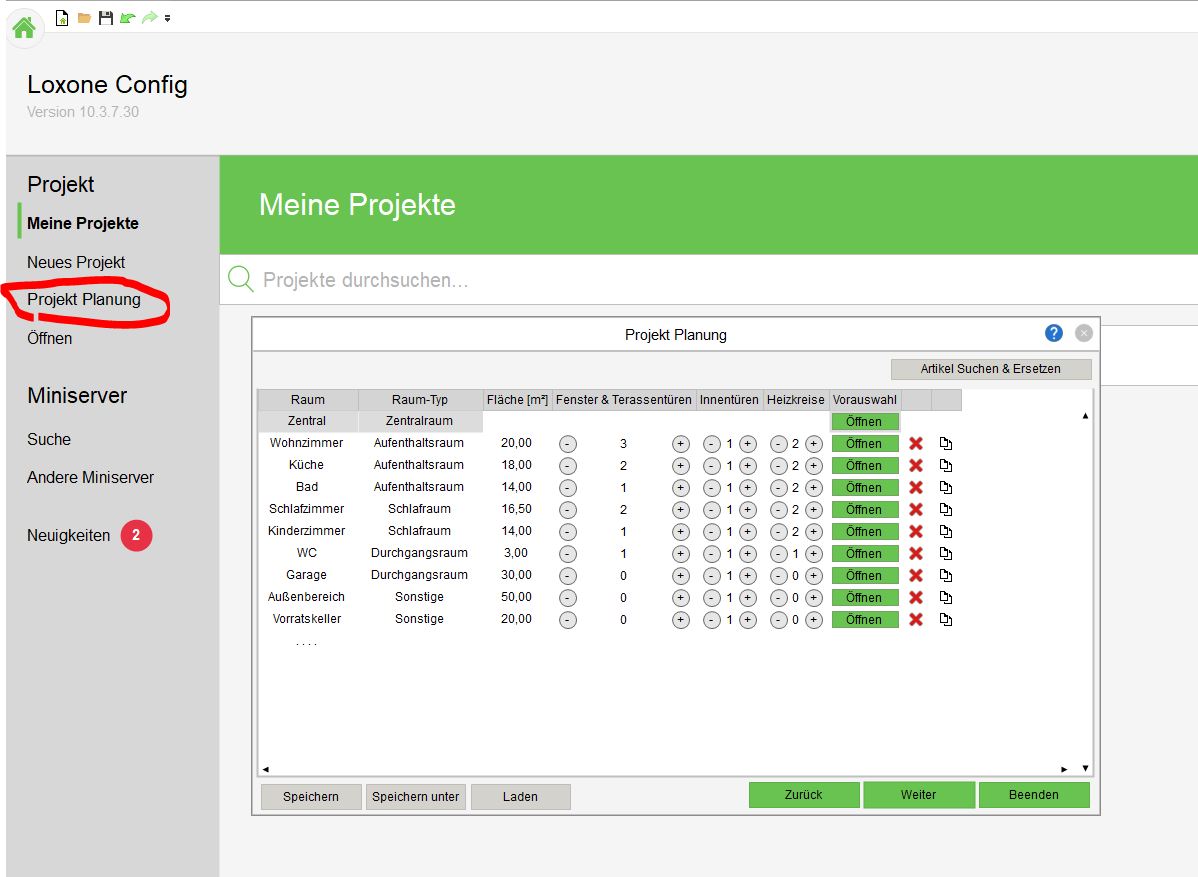The width and height of the screenshot is (1198, 877).
Task: Increase Bad Innentüren count with plus
Action: click(748, 488)
